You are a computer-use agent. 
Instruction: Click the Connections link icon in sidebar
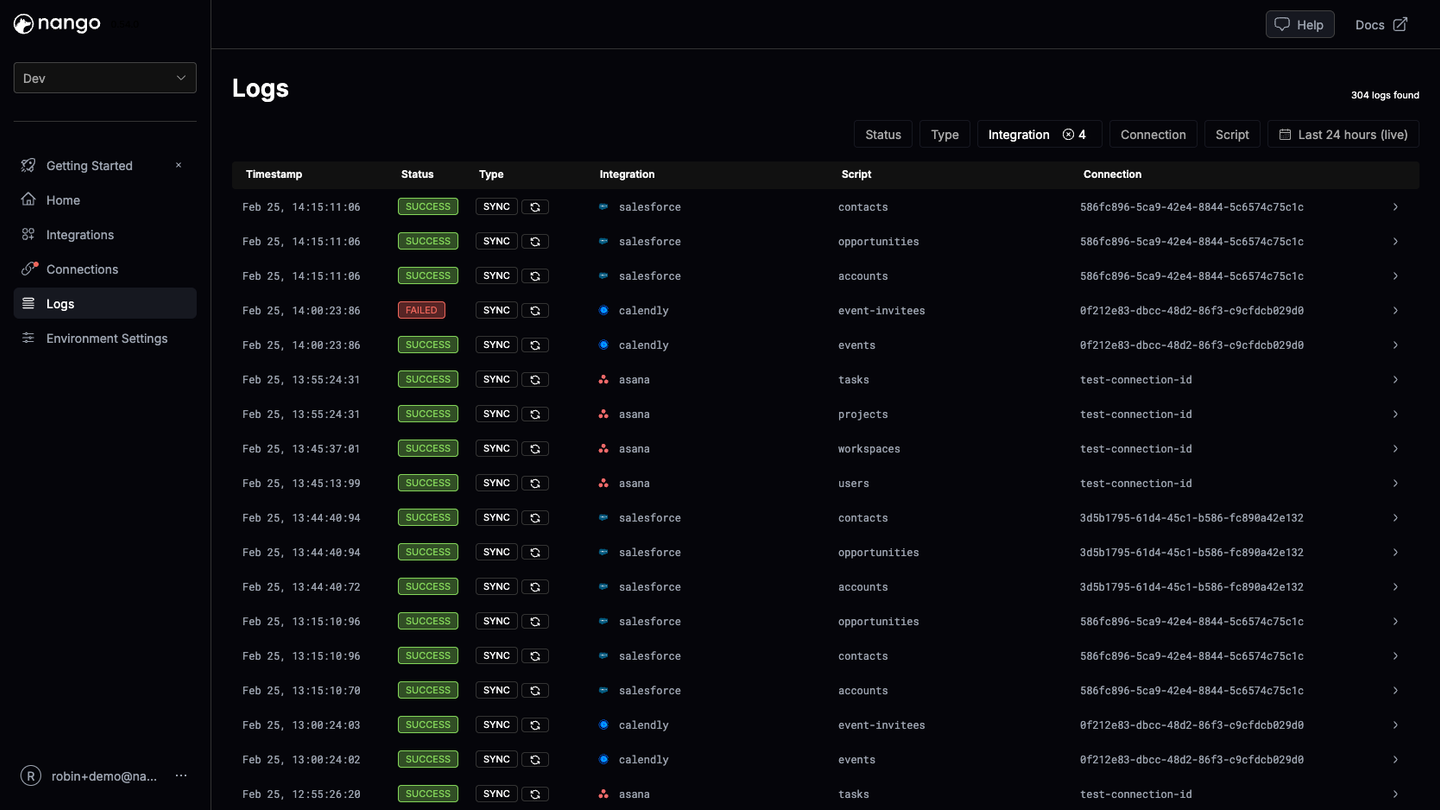pyautogui.click(x=29, y=269)
